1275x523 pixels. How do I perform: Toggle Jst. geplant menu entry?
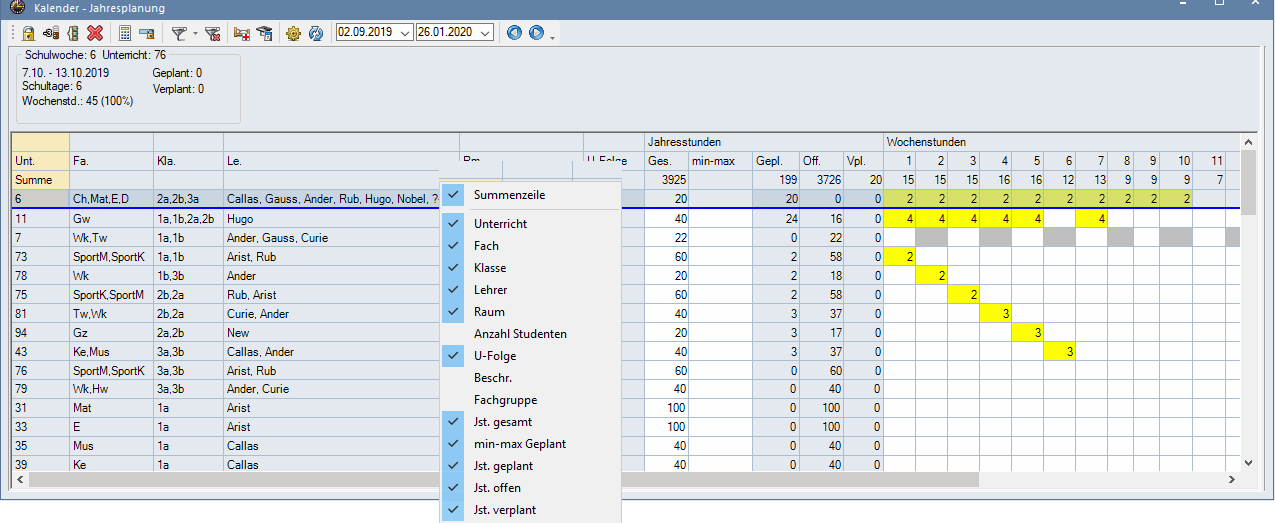coord(530,466)
